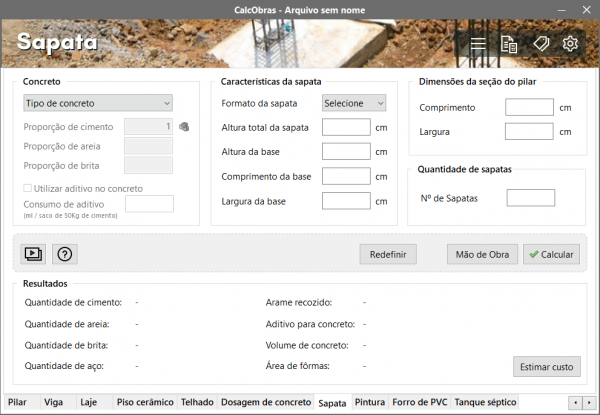Select the Tanque séptico tab
This screenshot has width=600, height=415.
pos(485,402)
